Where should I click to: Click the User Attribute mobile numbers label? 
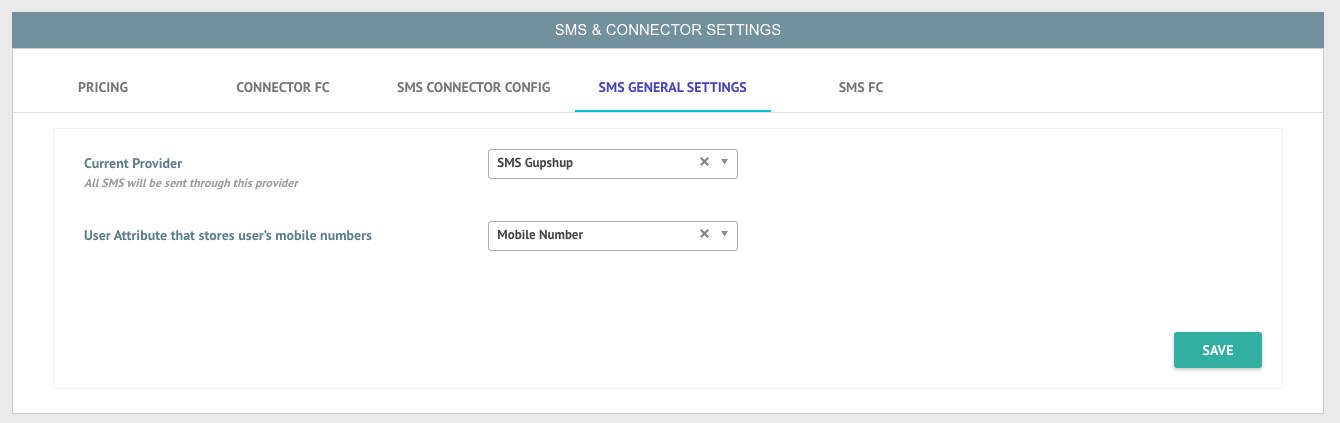(228, 235)
